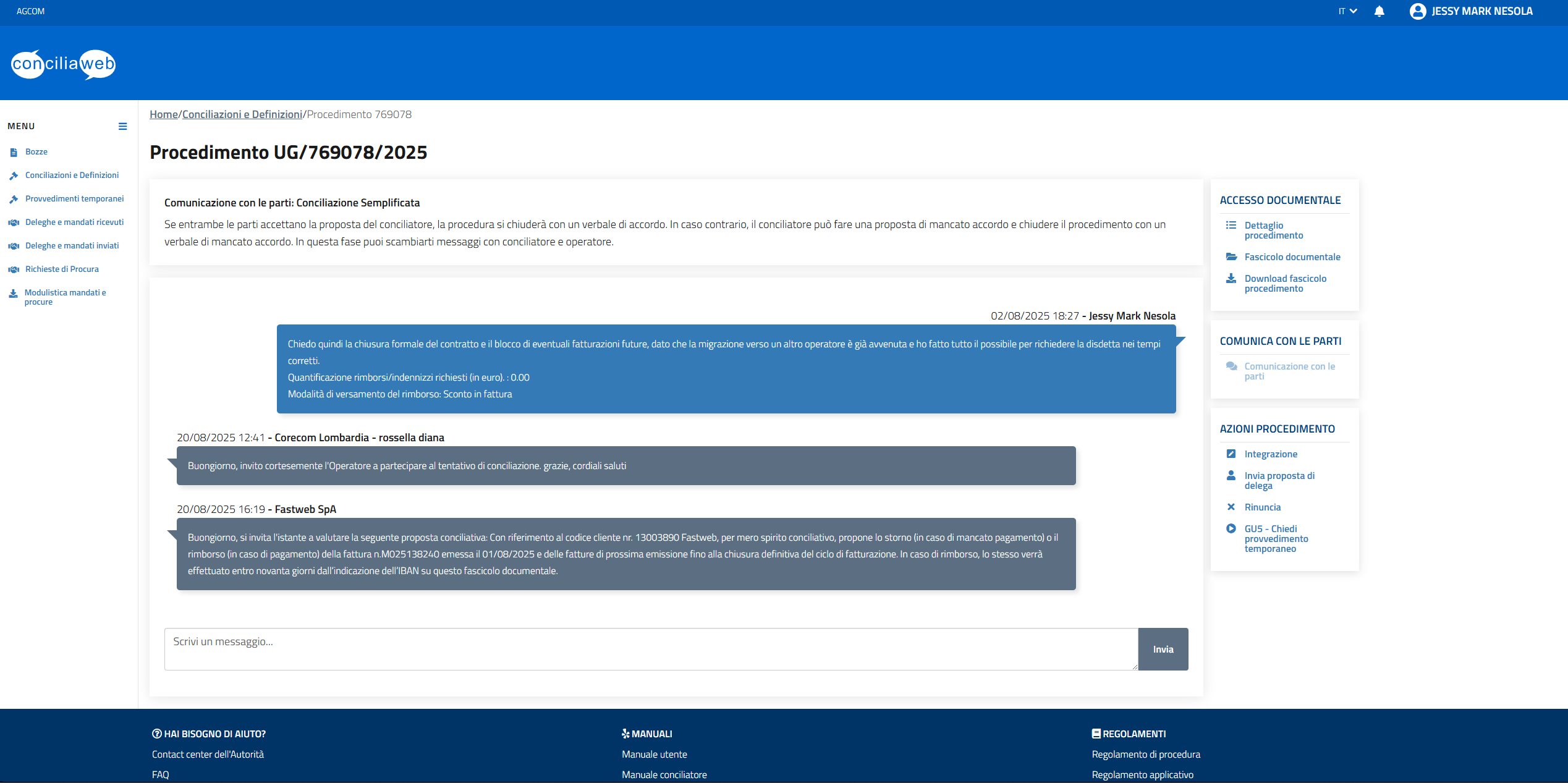
Task: Click Invia proposta di delega link
Action: [x=1279, y=480]
